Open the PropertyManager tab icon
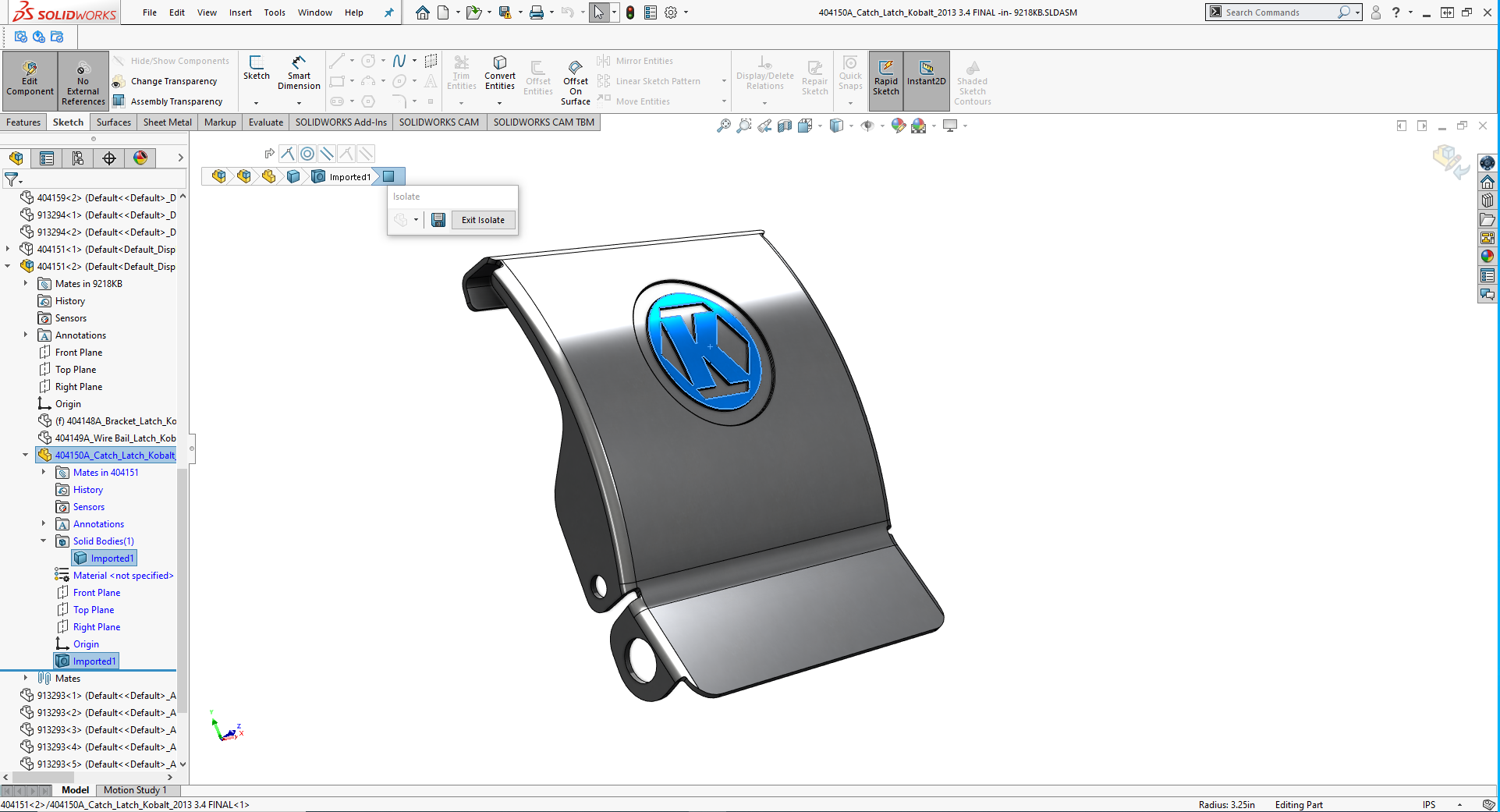The width and height of the screenshot is (1500, 812). (47, 158)
